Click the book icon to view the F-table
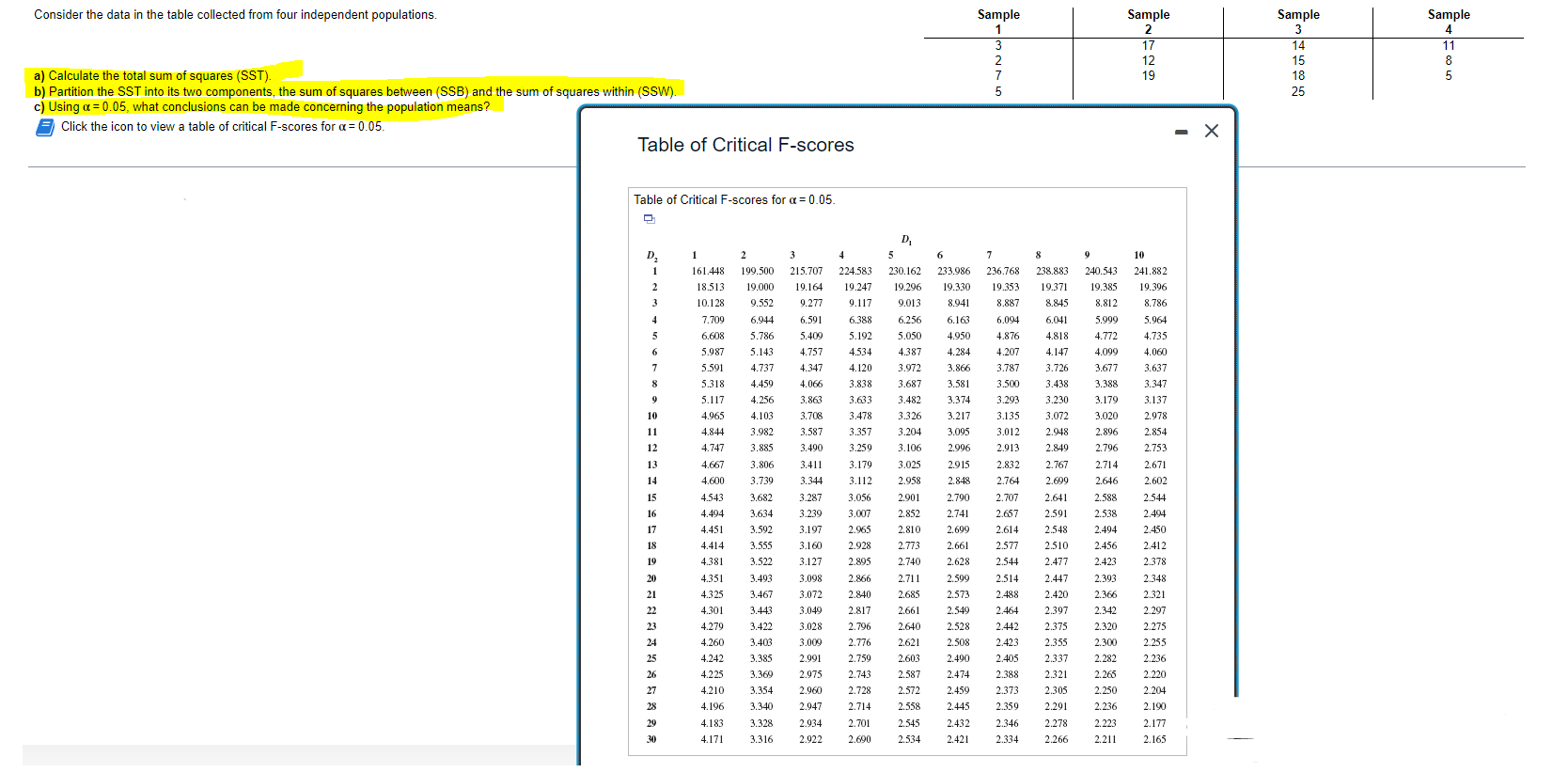This screenshot has width=1568, height=773. click(x=45, y=127)
